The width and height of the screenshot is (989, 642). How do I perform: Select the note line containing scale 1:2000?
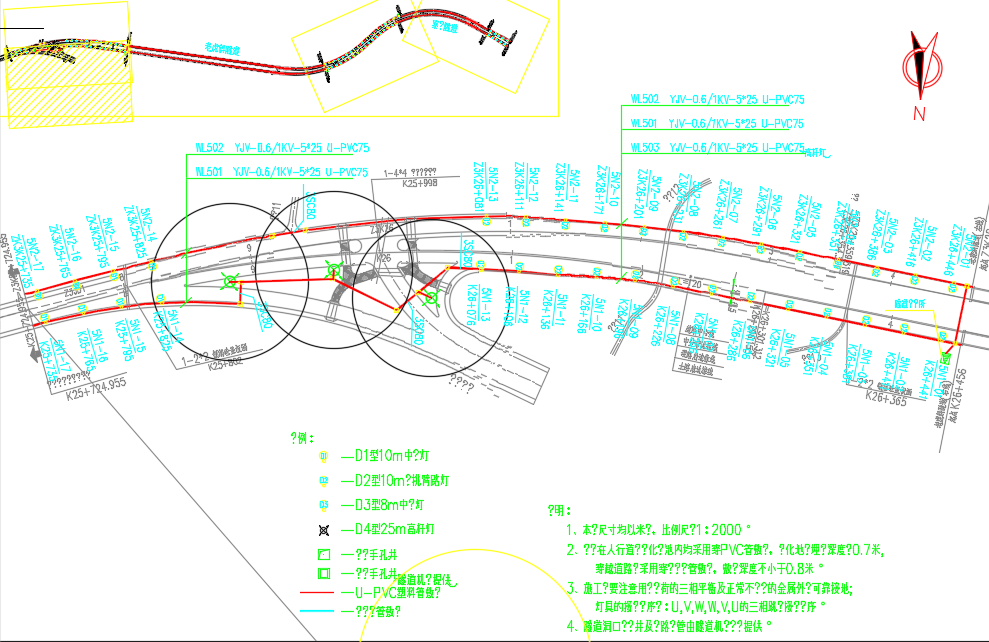pyautogui.click(x=660, y=530)
